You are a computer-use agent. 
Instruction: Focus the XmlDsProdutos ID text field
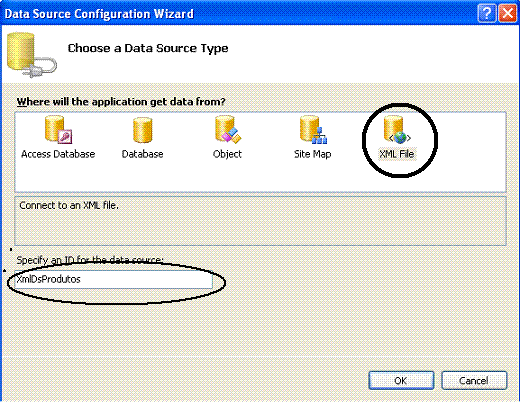coord(114,280)
